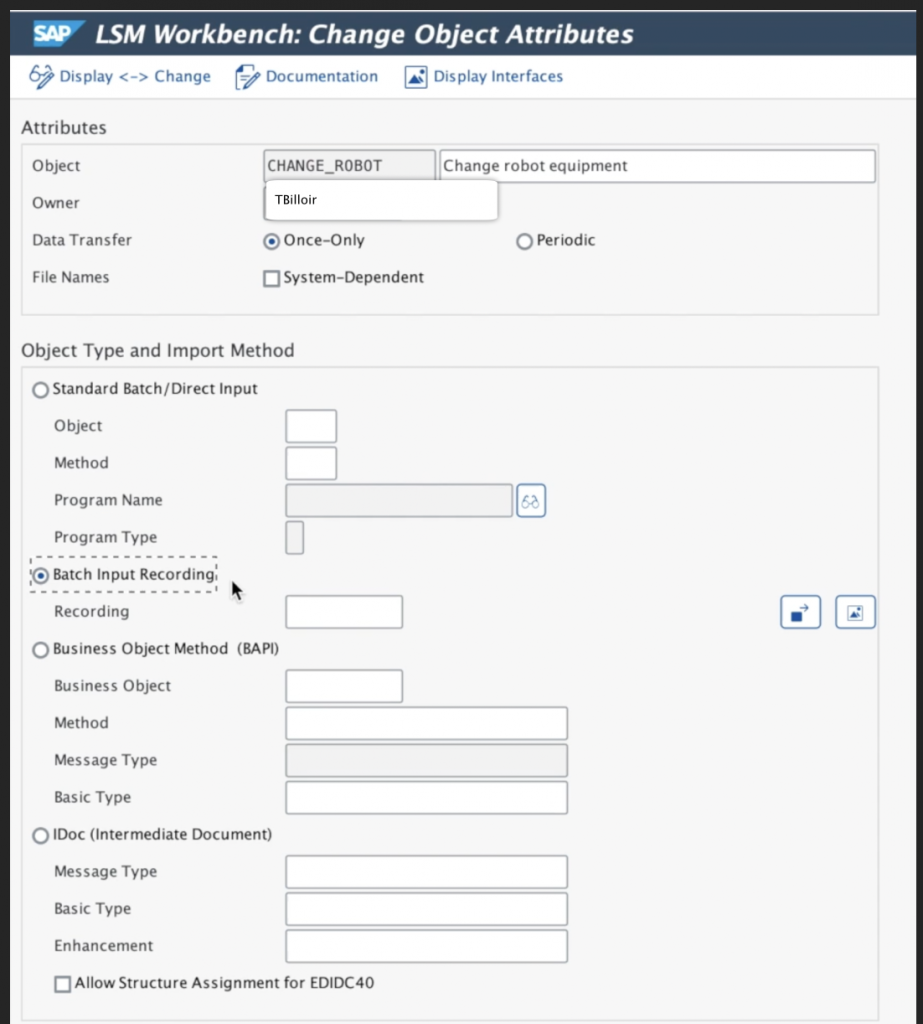
Task: Click glasses icon beside Program Name
Action: tap(531, 501)
